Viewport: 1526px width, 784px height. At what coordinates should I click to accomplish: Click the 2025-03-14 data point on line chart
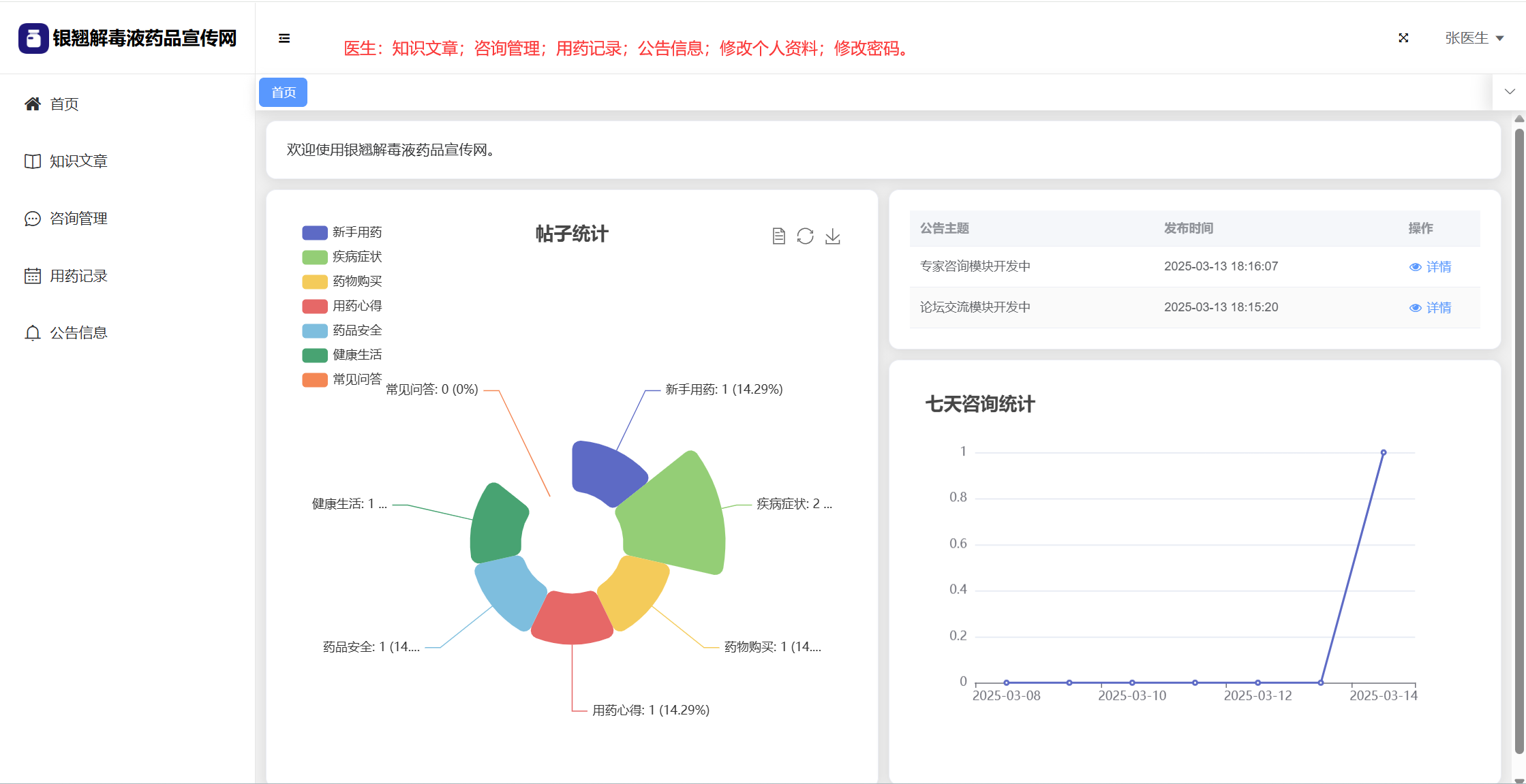(1383, 452)
